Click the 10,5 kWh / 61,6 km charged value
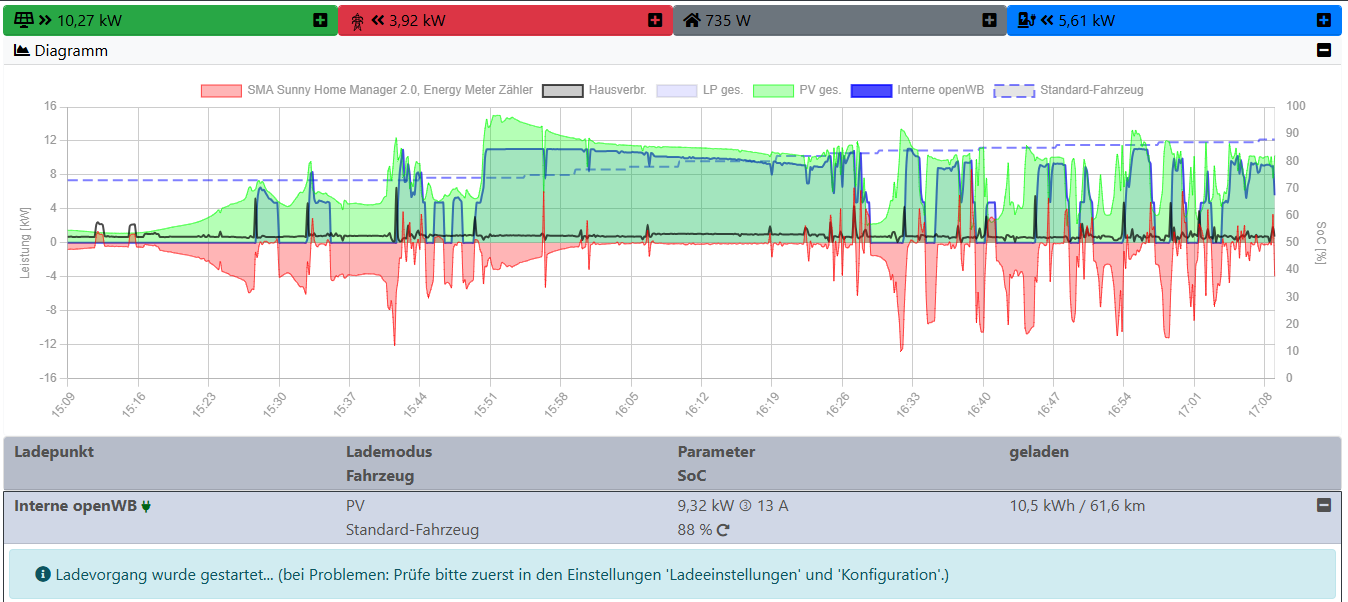The image size is (1348, 602). point(1077,506)
